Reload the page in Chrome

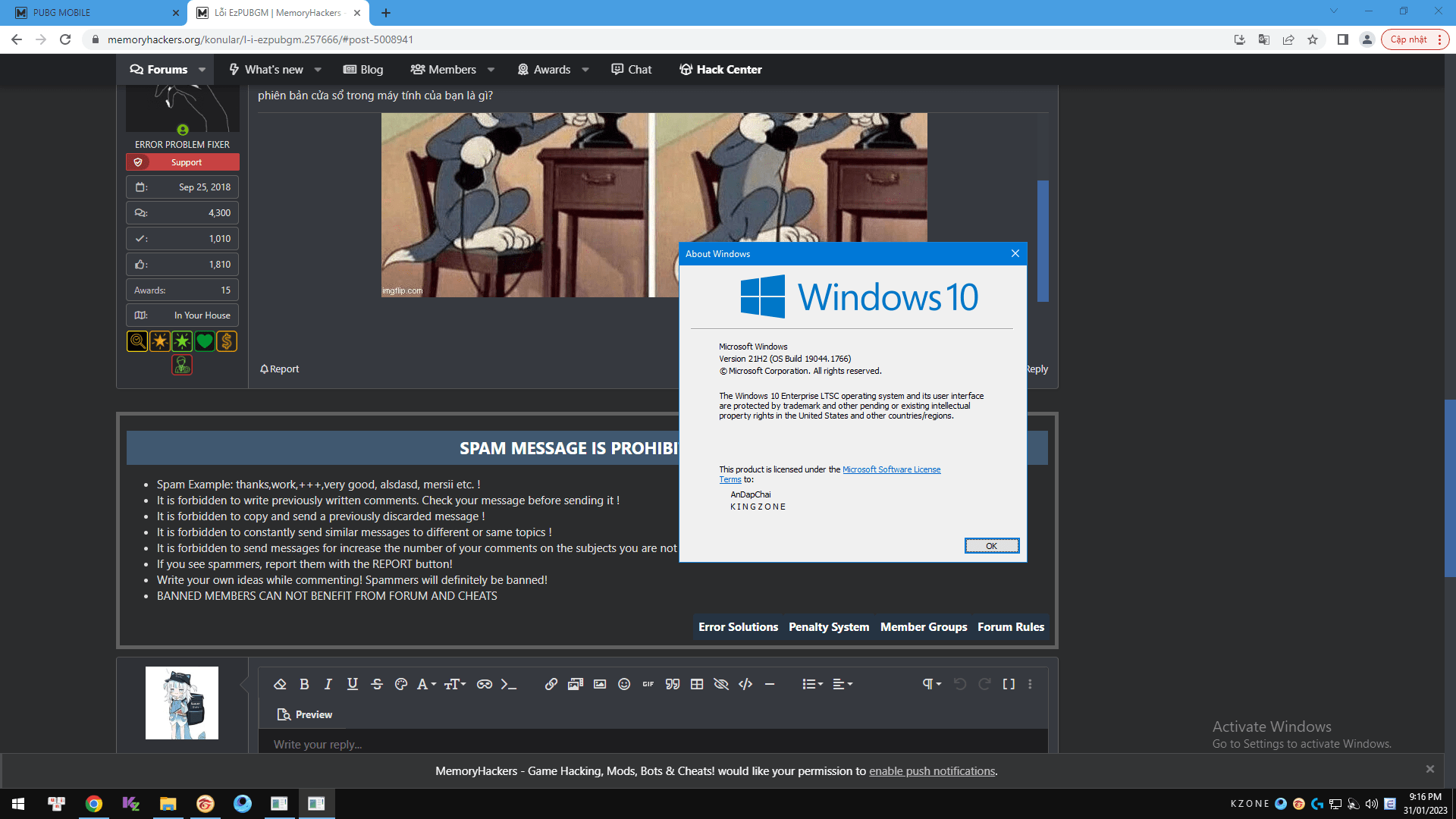click(65, 39)
